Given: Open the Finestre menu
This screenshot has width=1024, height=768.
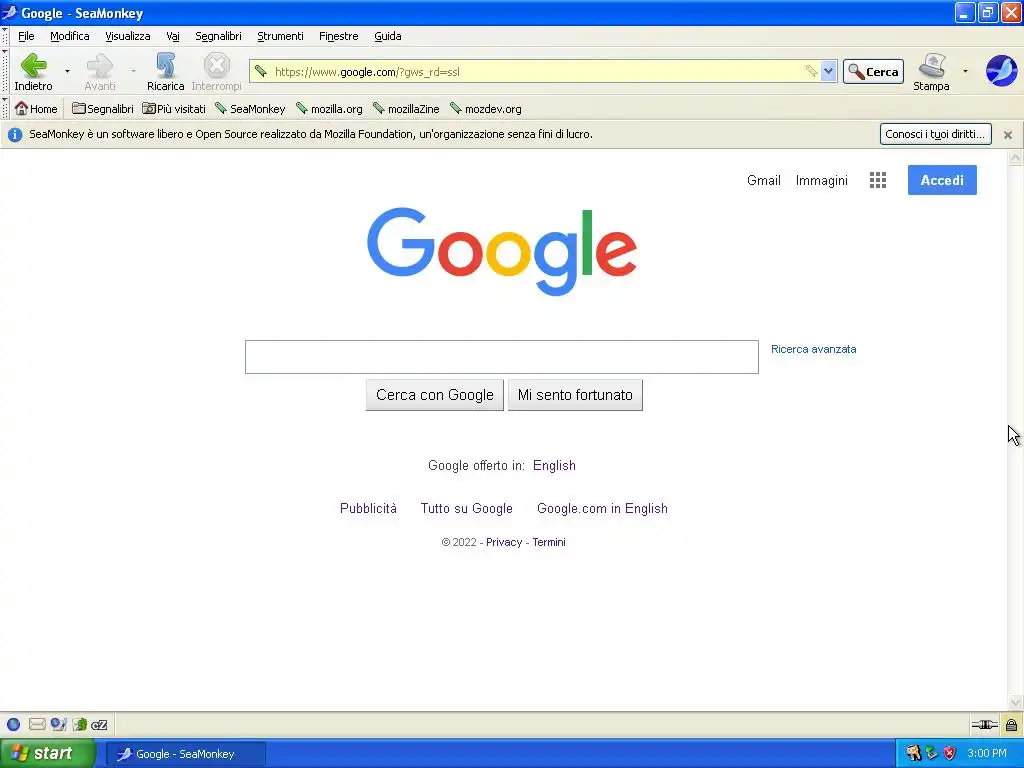Looking at the screenshot, I should coord(338,36).
